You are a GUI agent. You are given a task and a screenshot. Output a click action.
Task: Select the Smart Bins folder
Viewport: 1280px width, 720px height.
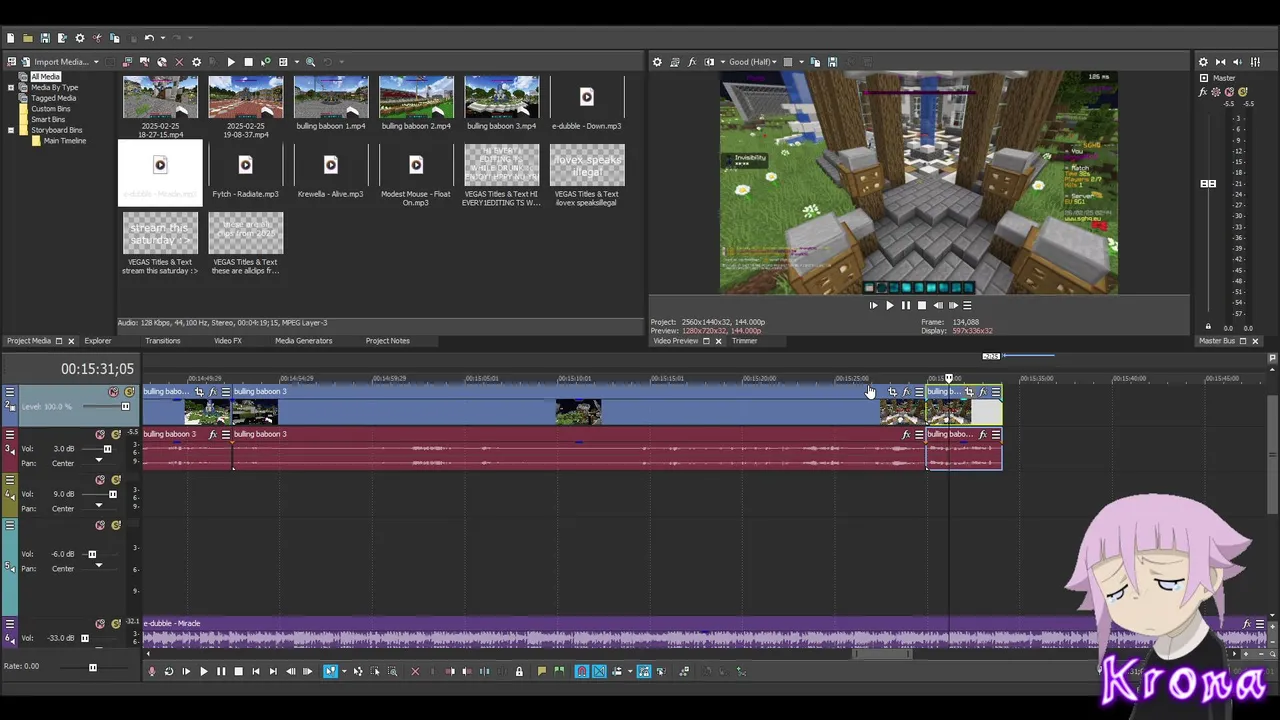click(x=48, y=119)
